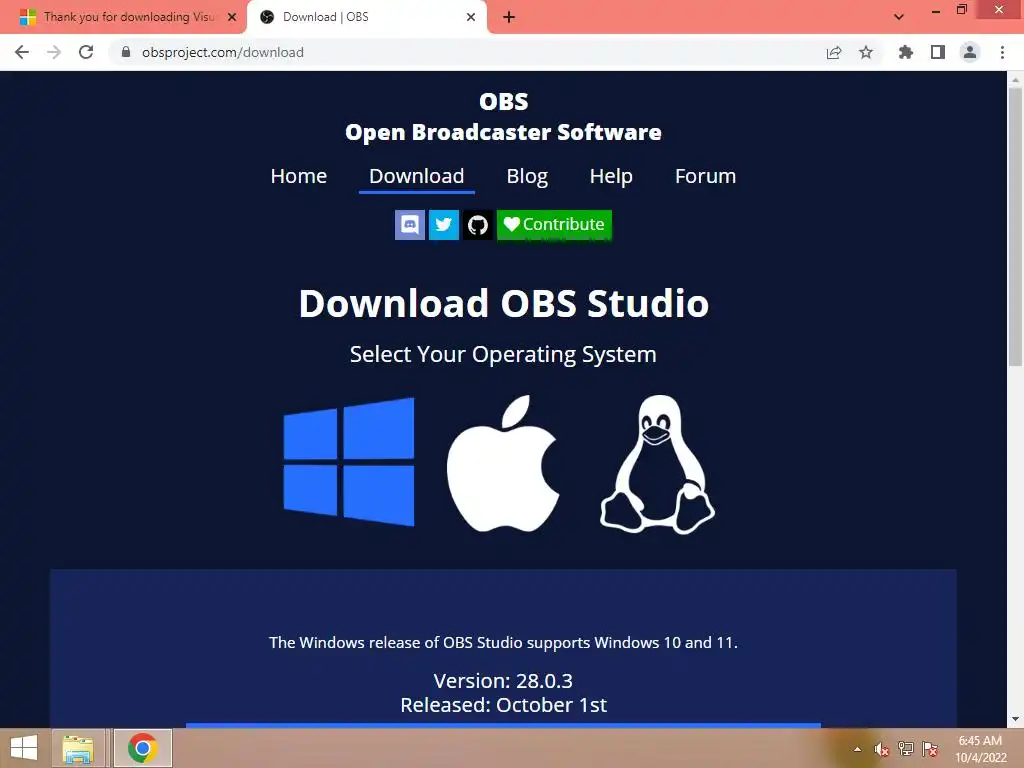This screenshot has height=768, width=1024.
Task: Open a new browser tab
Action: [x=509, y=17]
